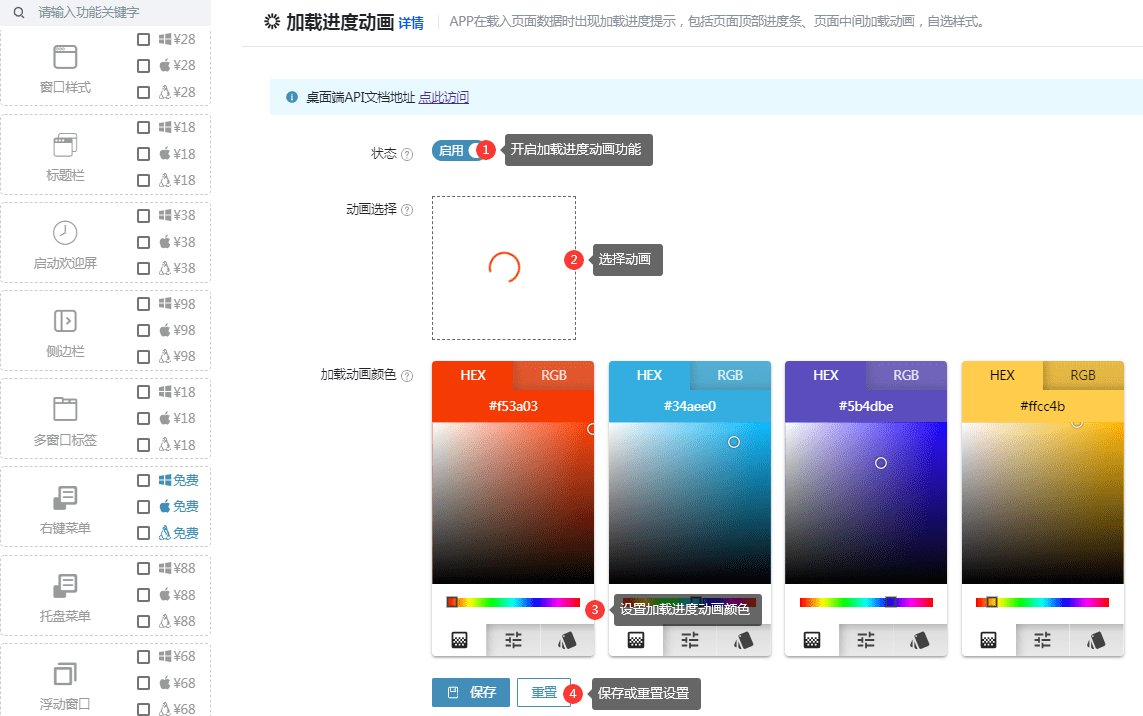Check Windows 免费 box for 右键菜单

point(144,480)
